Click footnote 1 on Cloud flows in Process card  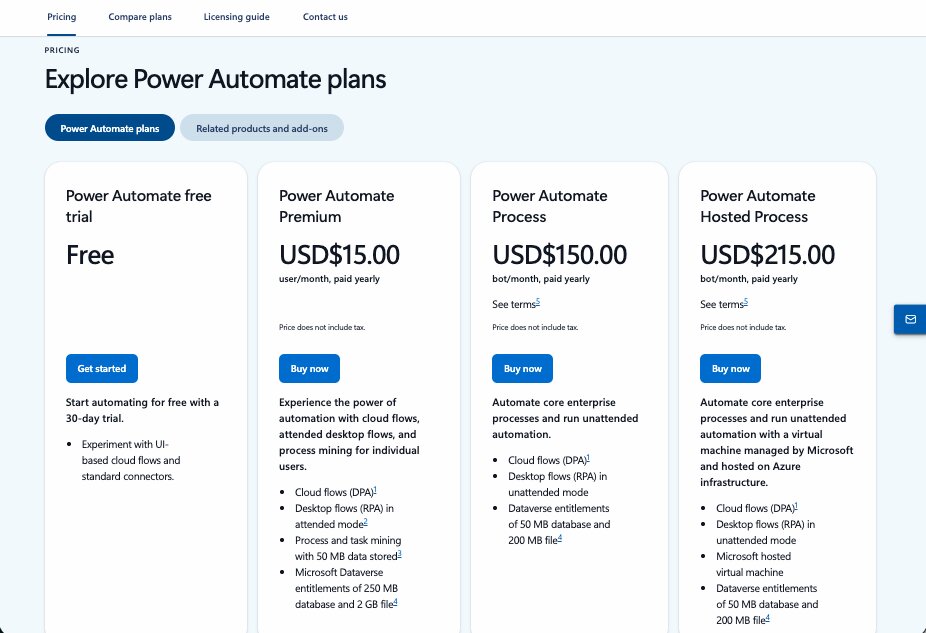588,458
